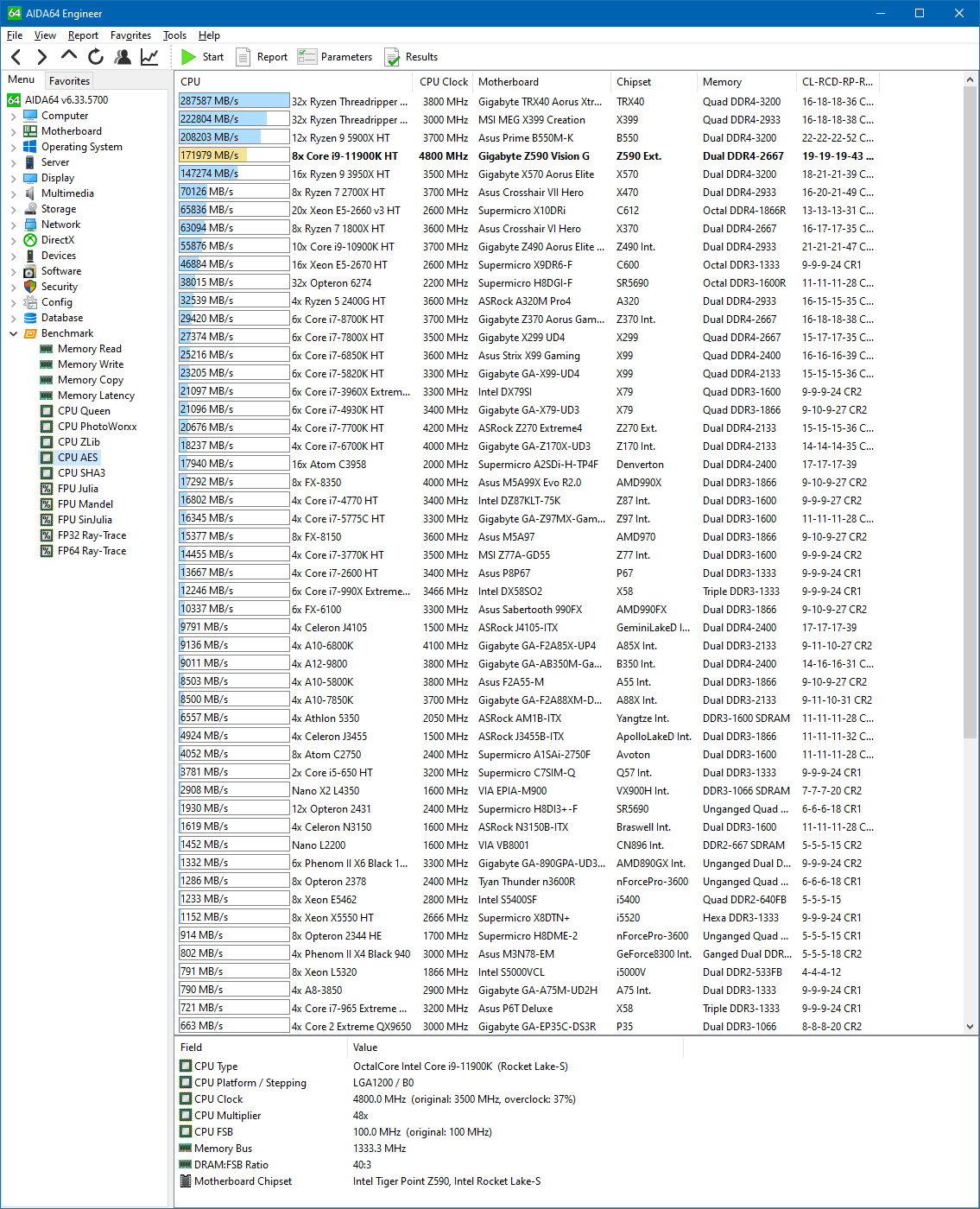Select the CPU PhotoWorxx benchmark
This screenshot has width=980, height=1209.
click(97, 427)
